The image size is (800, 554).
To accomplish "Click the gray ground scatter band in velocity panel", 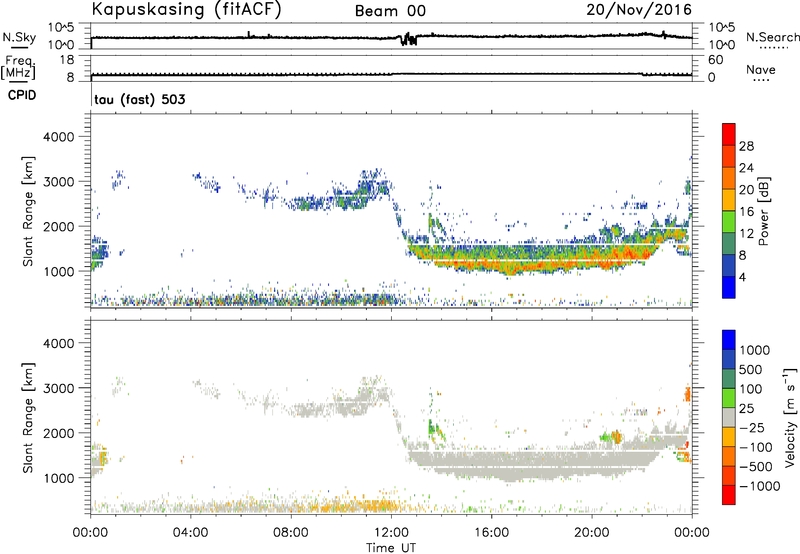I will pos(531,462).
